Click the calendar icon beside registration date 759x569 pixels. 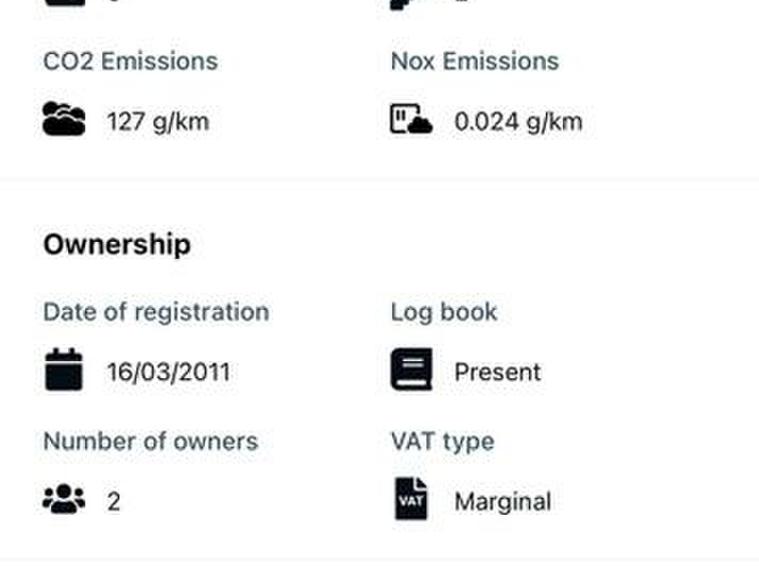[64, 370]
